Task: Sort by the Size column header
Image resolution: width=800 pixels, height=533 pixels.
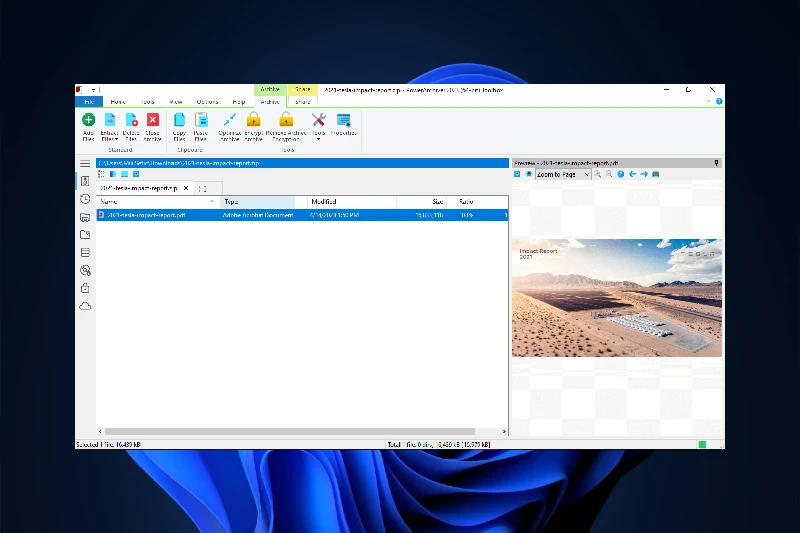Action: point(421,201)
